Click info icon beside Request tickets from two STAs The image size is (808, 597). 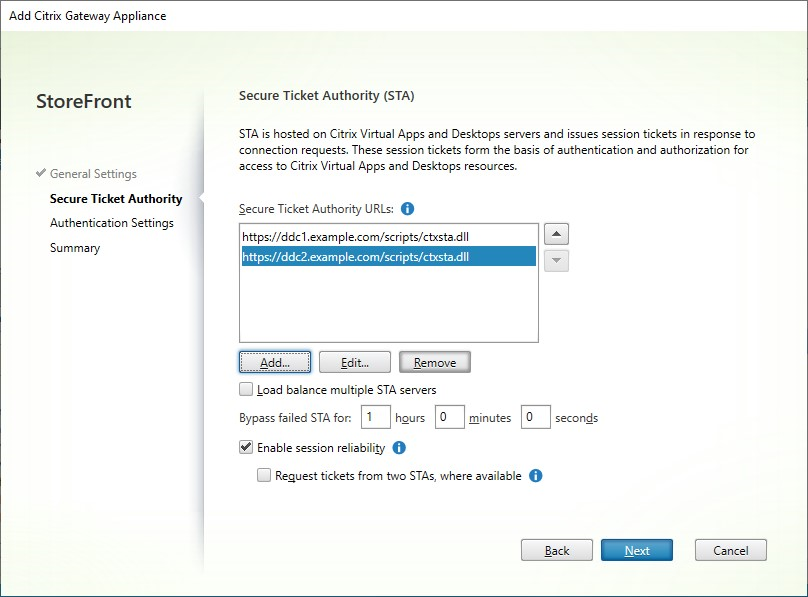pyautogui.click(x=535, y=476)
